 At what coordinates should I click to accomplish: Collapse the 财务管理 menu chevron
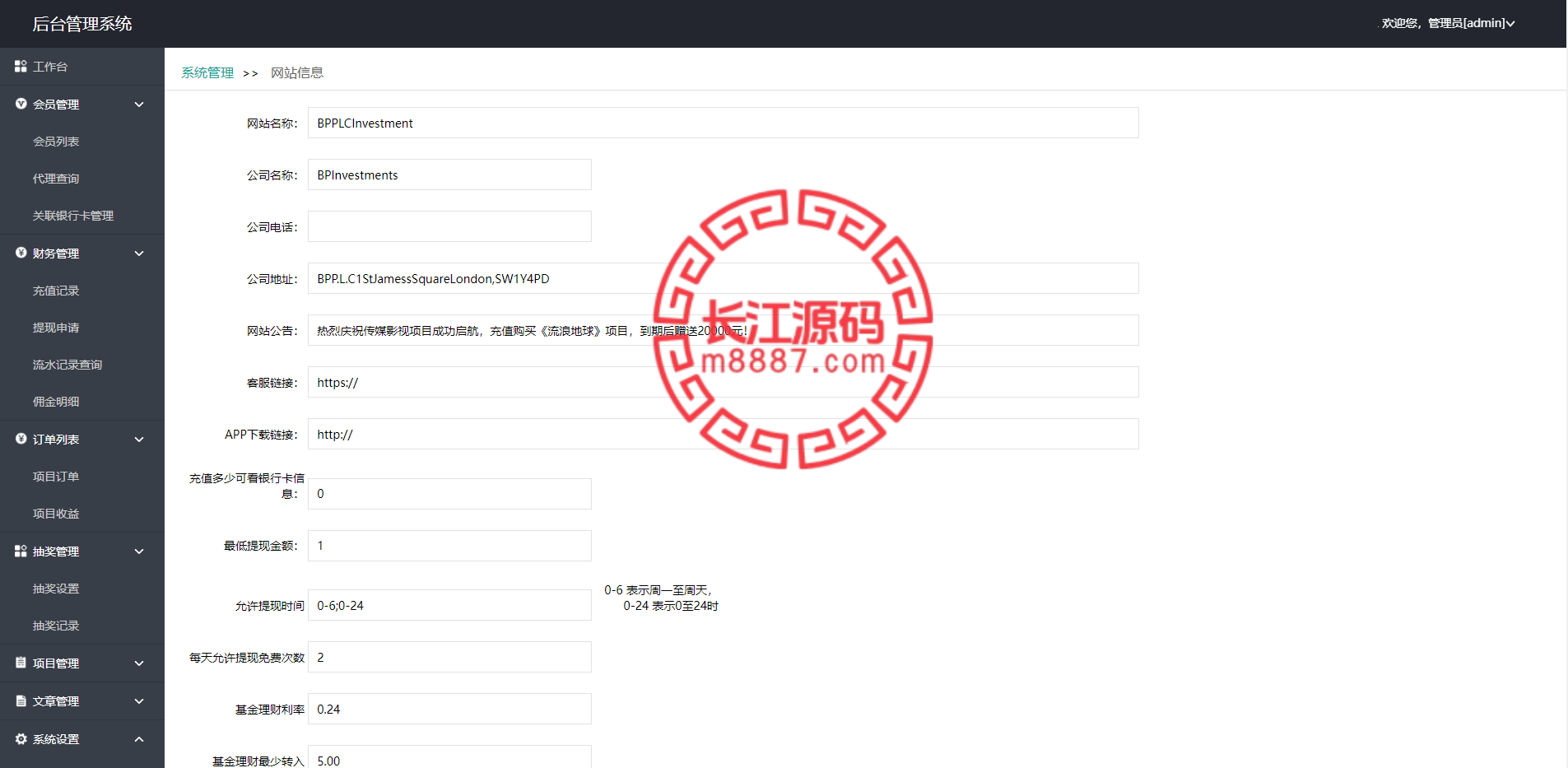(x=139, y=254)
